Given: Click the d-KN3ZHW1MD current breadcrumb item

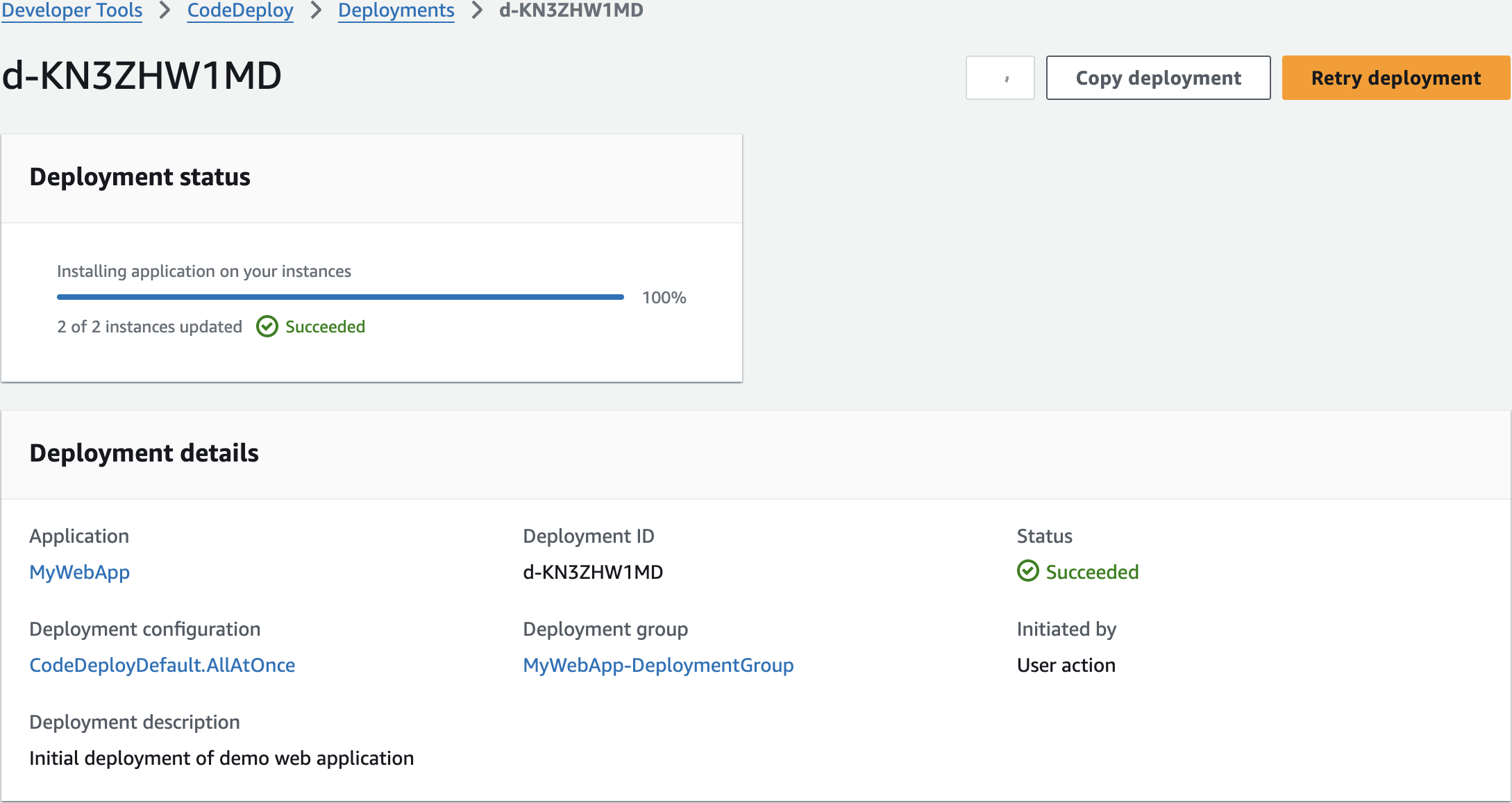Looking at the screenshot, I should pyautogui.click(x=571, y=10).
